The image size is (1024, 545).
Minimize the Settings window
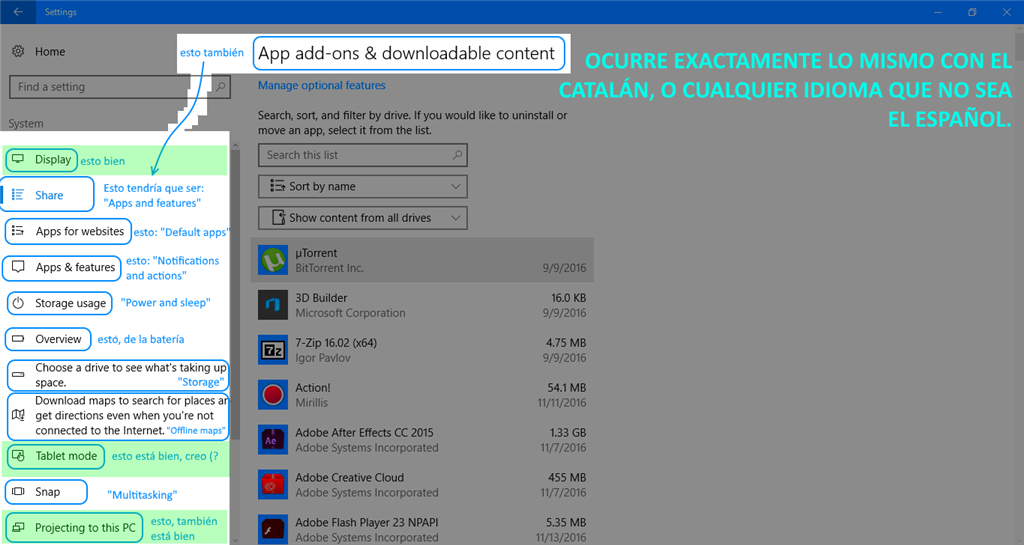(x=938, y=12)
